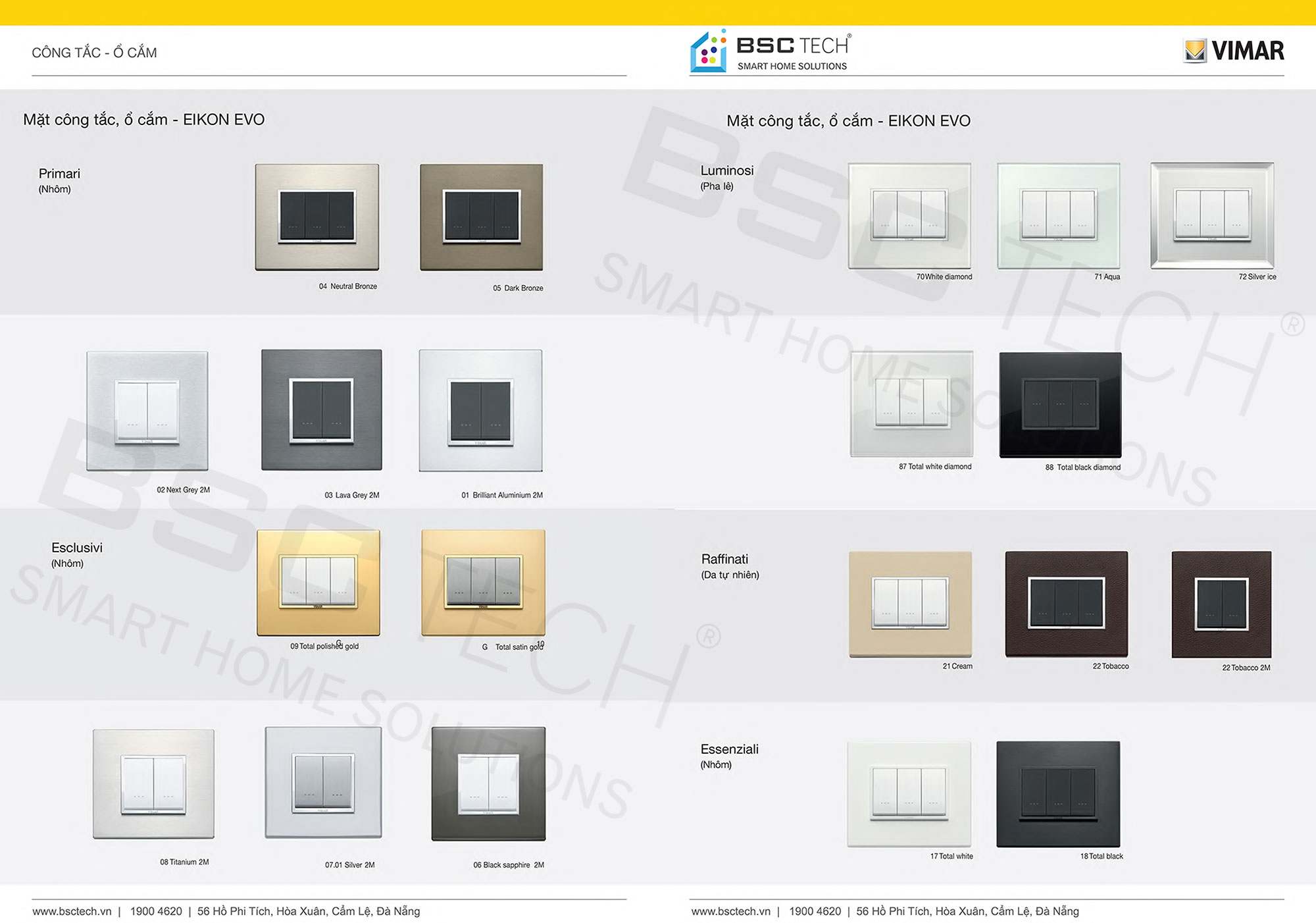1316x923 pixels.
Task: Click the '03 Lava Grey 2M' caption
Action: coord(352,495)
